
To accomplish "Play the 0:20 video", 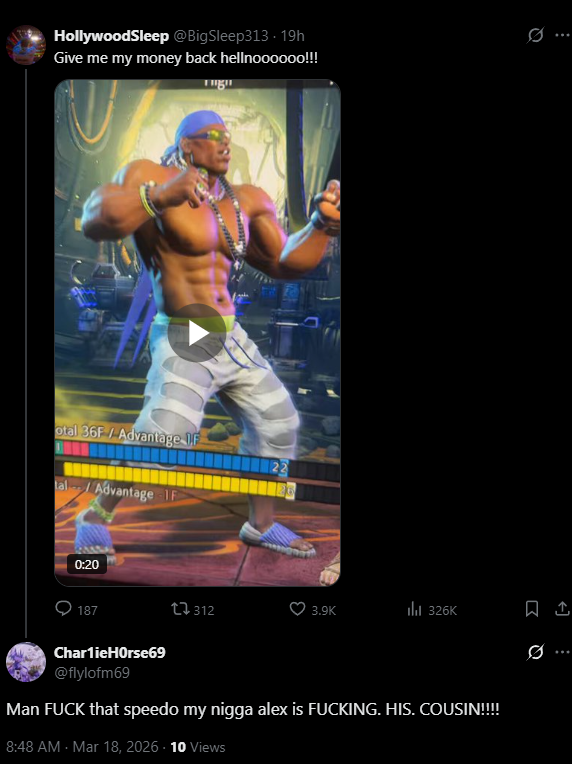I will coord(196,333).
